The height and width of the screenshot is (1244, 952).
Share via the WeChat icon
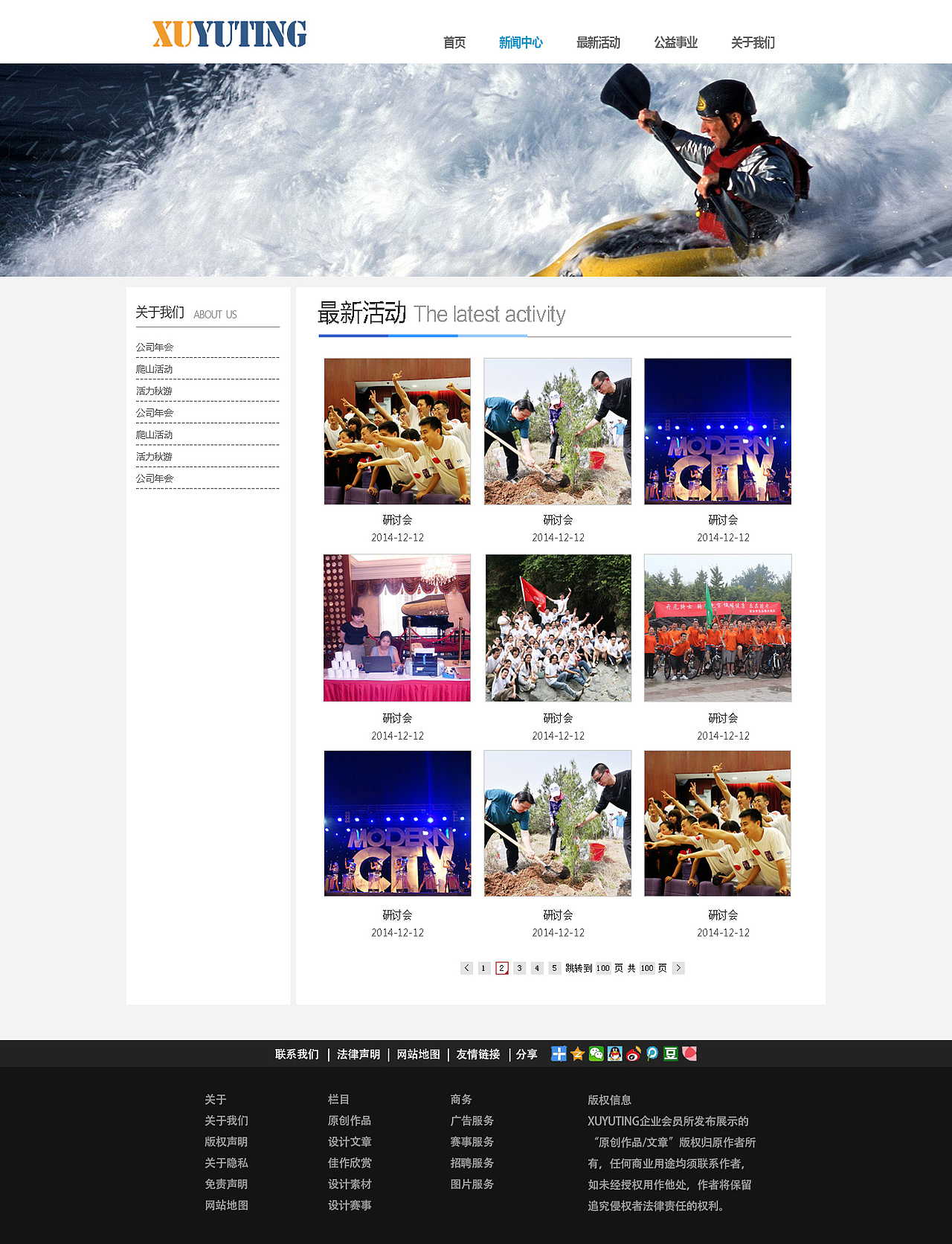pos(596,1054)
